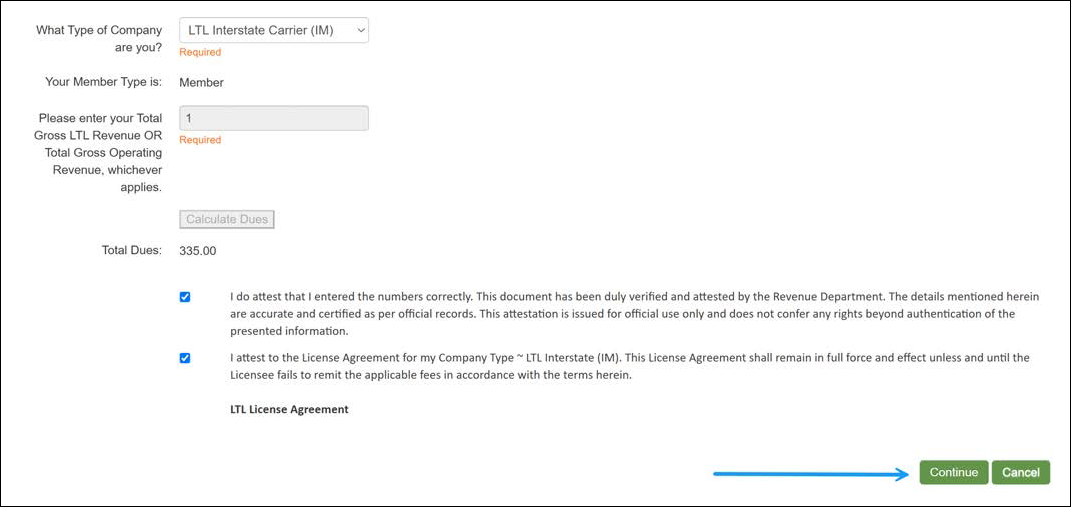Click the 'Your Member Type is' label
The image size is (1071, 507).
103,83
